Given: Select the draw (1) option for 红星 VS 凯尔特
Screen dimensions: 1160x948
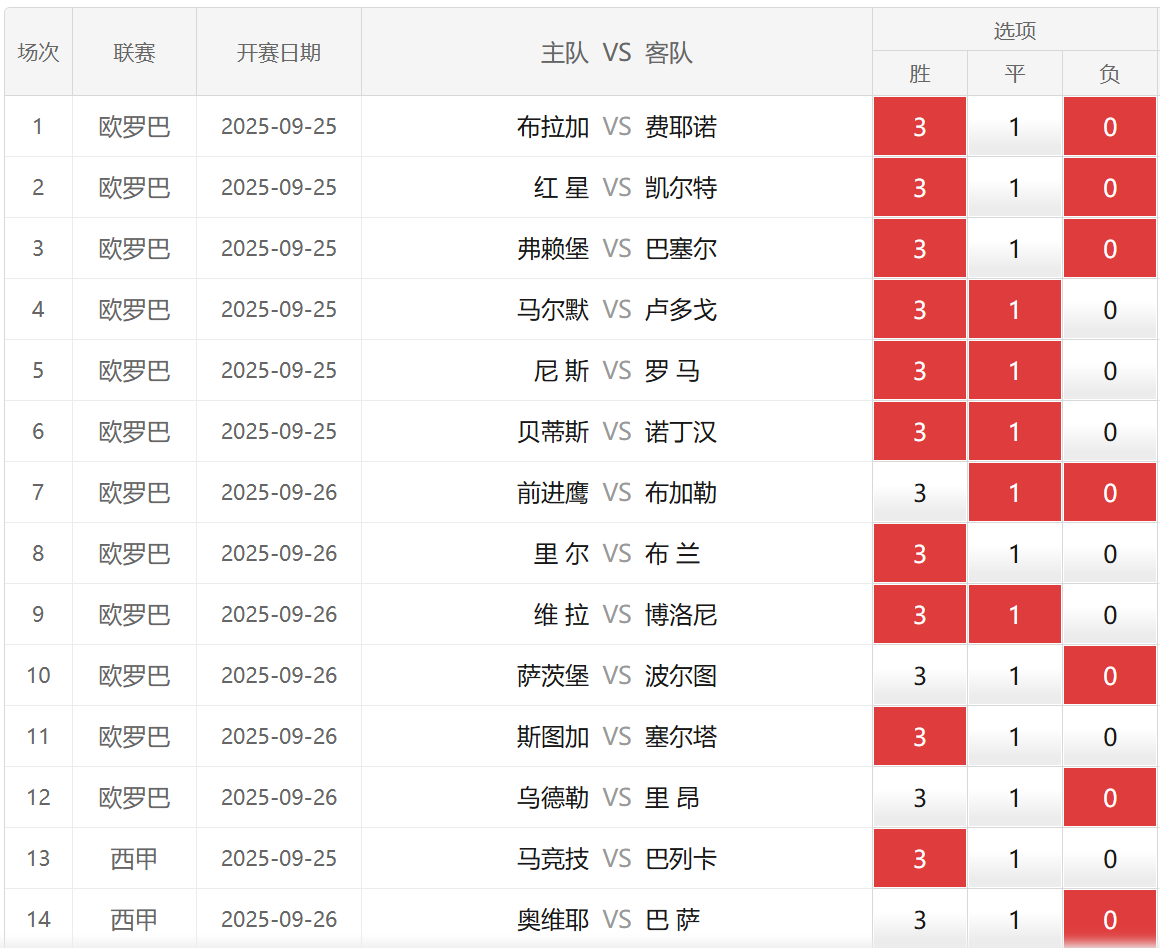Looking at the screenshot, I should [x=1014, y=188].
